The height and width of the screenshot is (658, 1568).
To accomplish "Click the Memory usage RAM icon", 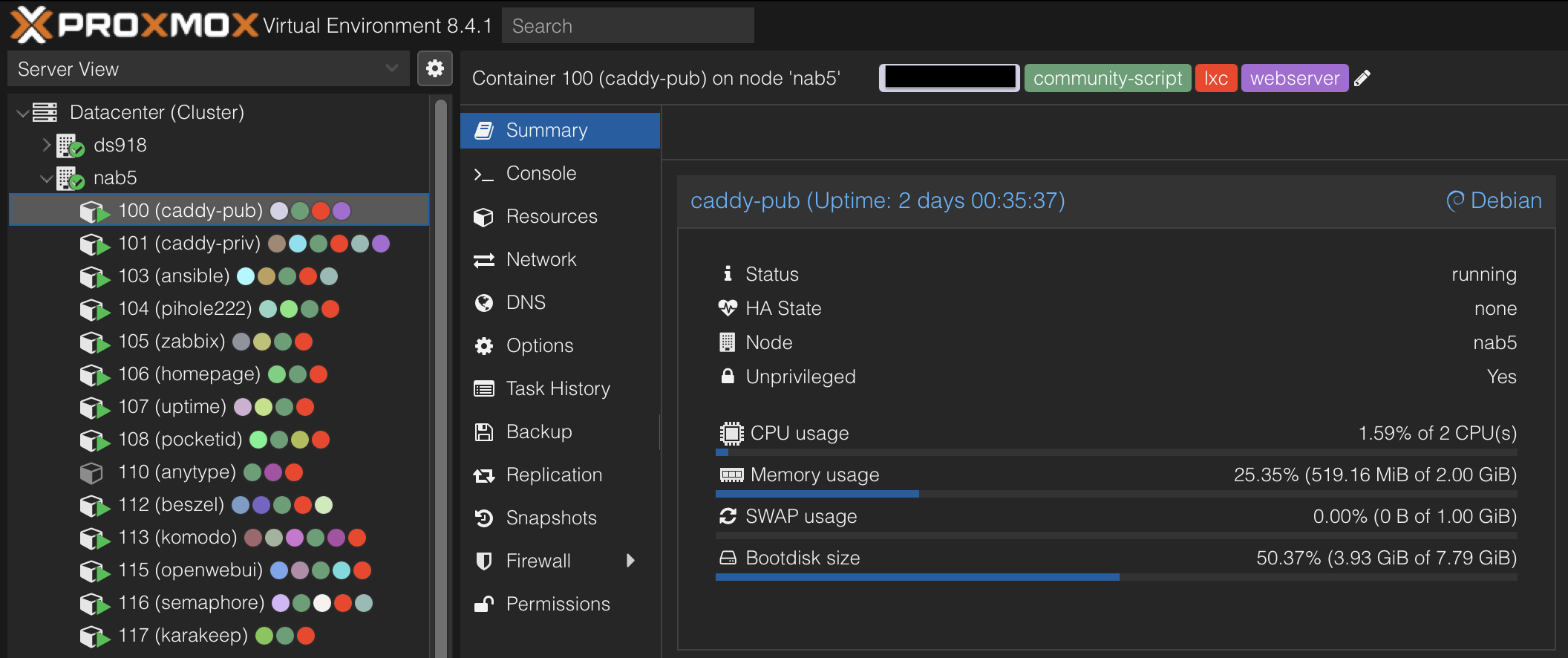I will (x=731, y=475).
